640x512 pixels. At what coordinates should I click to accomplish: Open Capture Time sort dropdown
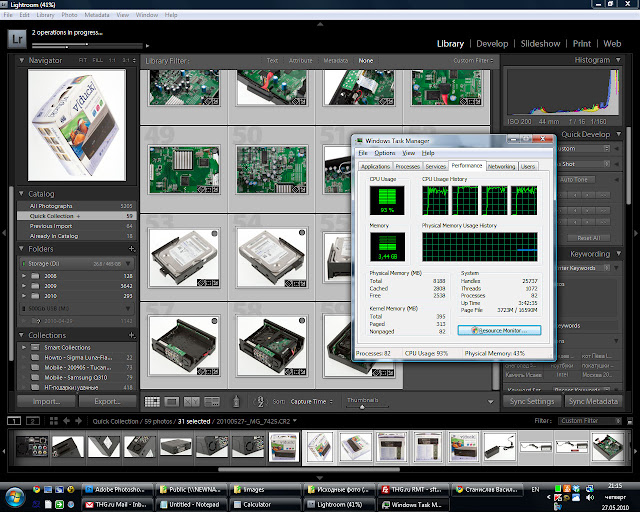pos(311,402)
